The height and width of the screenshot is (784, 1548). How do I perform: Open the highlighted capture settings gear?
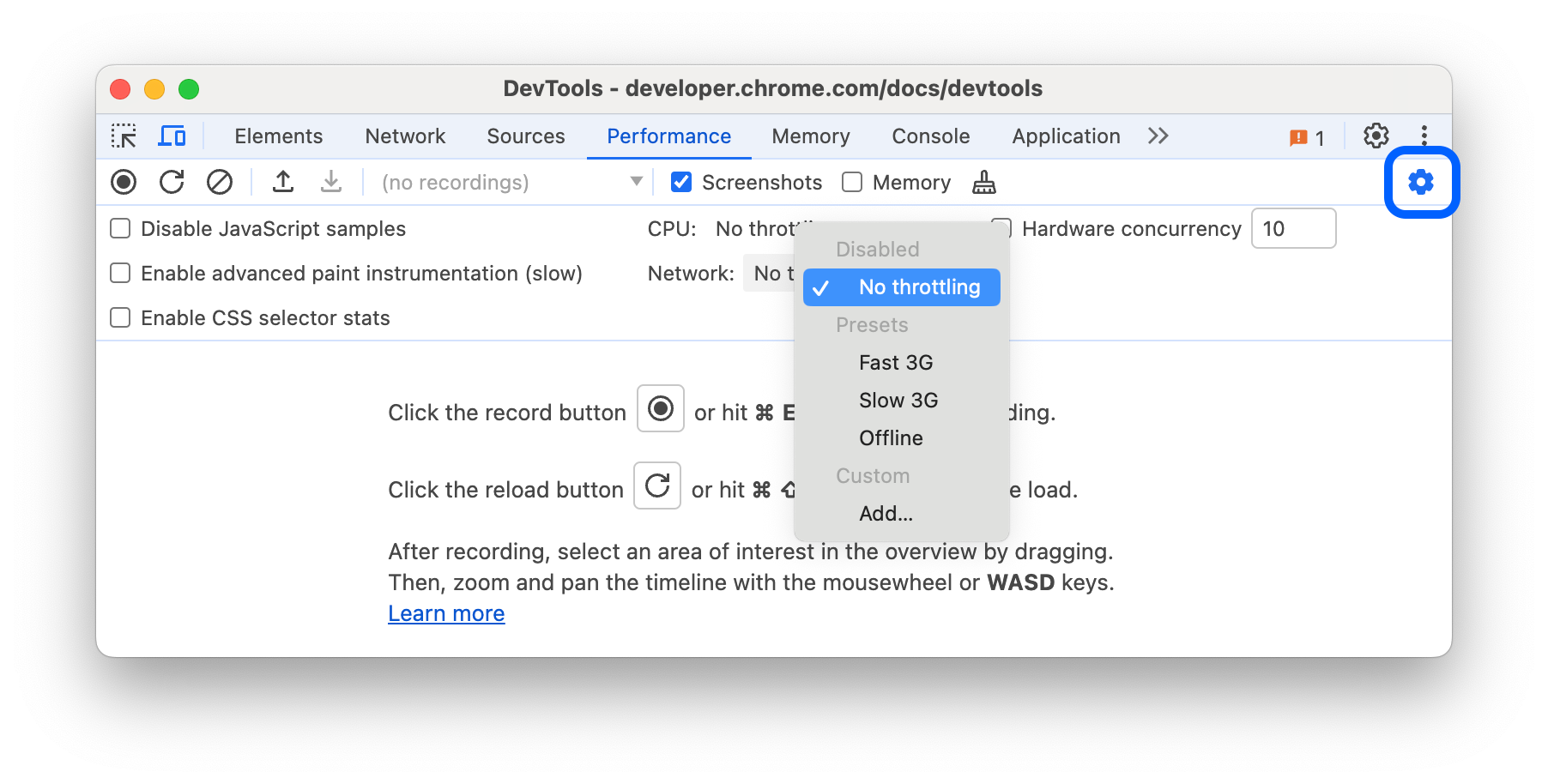(1420, 182)
